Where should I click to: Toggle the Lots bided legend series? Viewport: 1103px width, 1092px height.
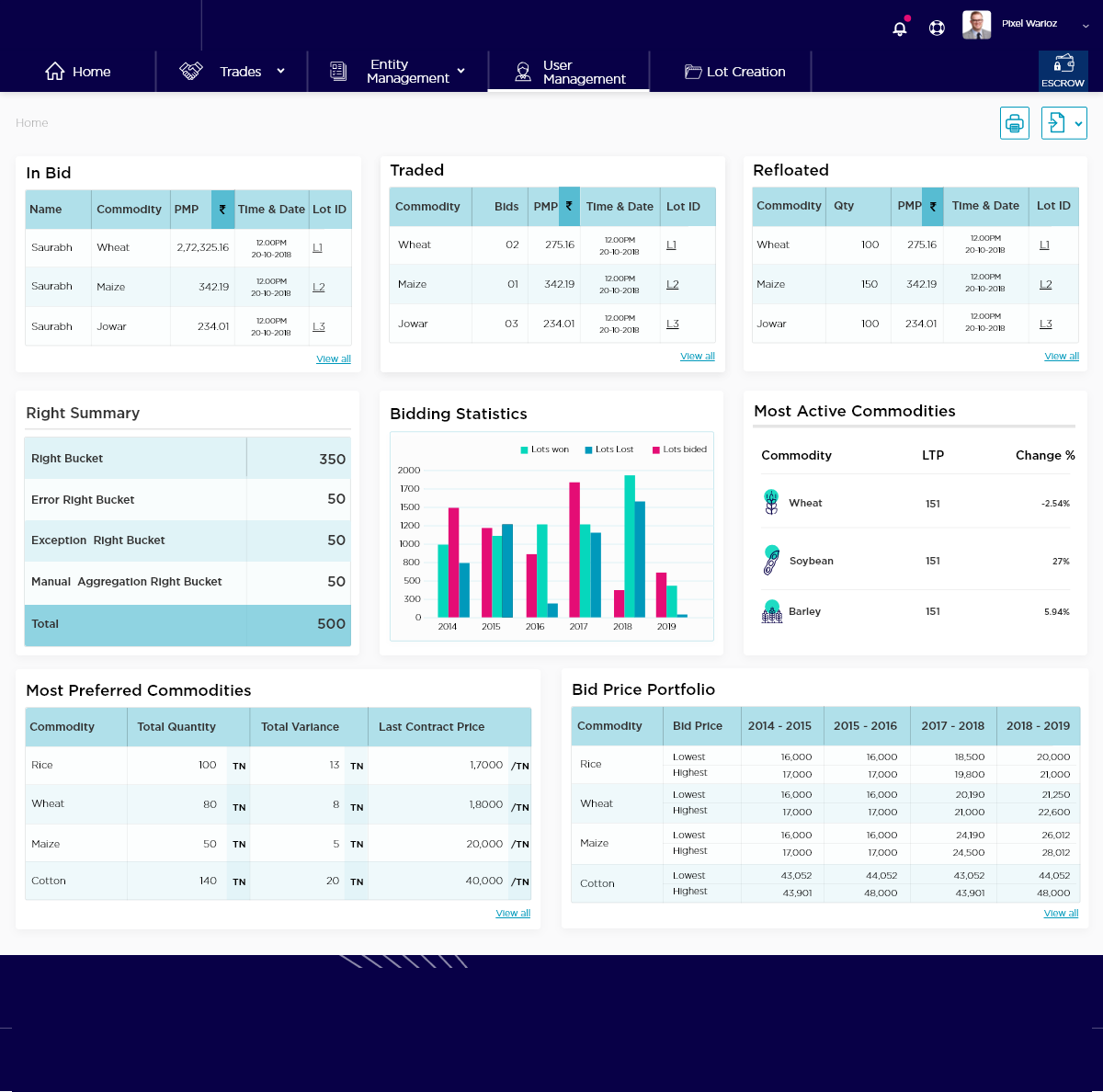click(x=679, y=449)
